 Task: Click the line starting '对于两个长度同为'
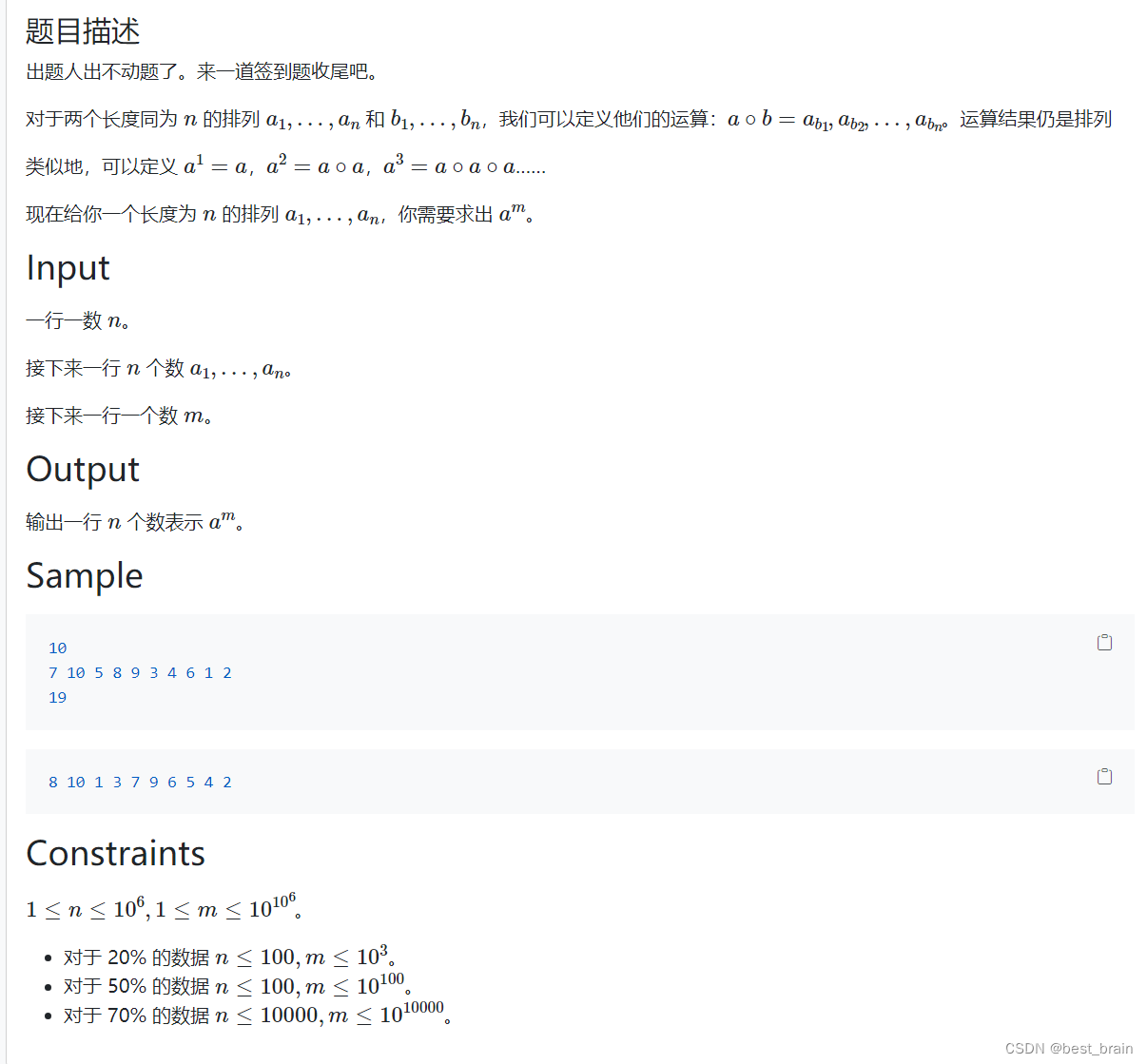click(x=569, y=120)
